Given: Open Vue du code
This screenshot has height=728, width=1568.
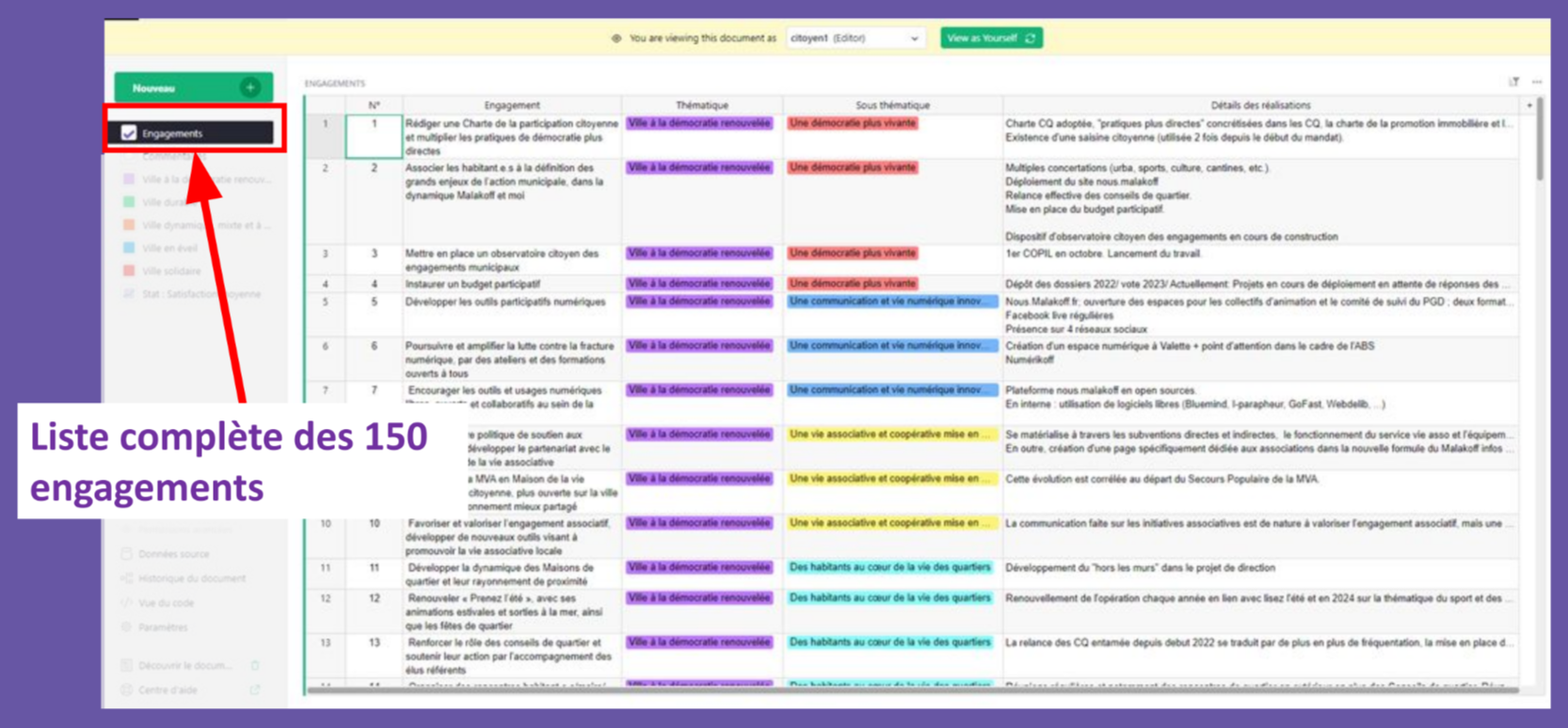Looking at the screenshot, I should (166, 603).
